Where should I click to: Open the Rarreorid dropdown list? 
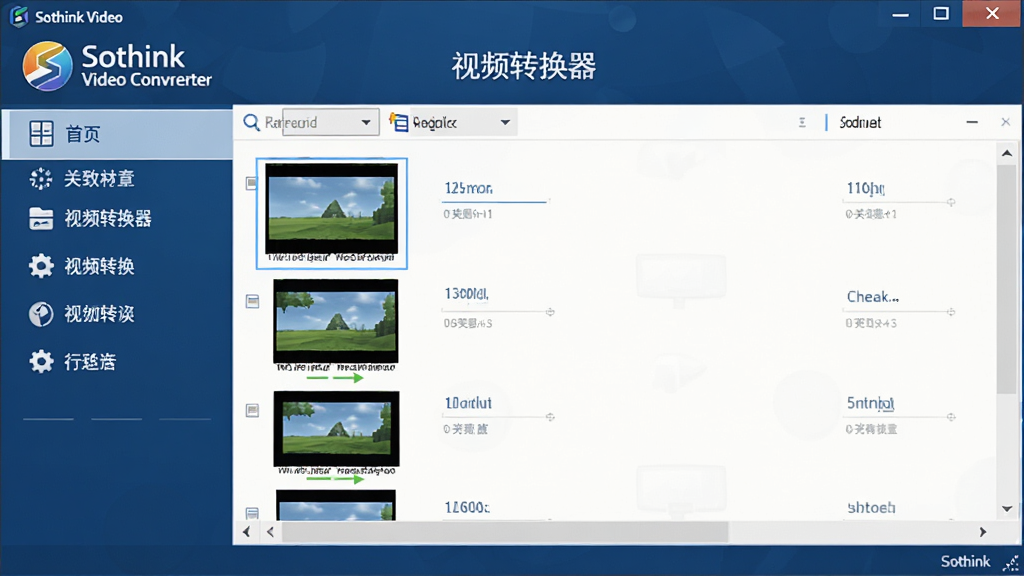point(366,123)
